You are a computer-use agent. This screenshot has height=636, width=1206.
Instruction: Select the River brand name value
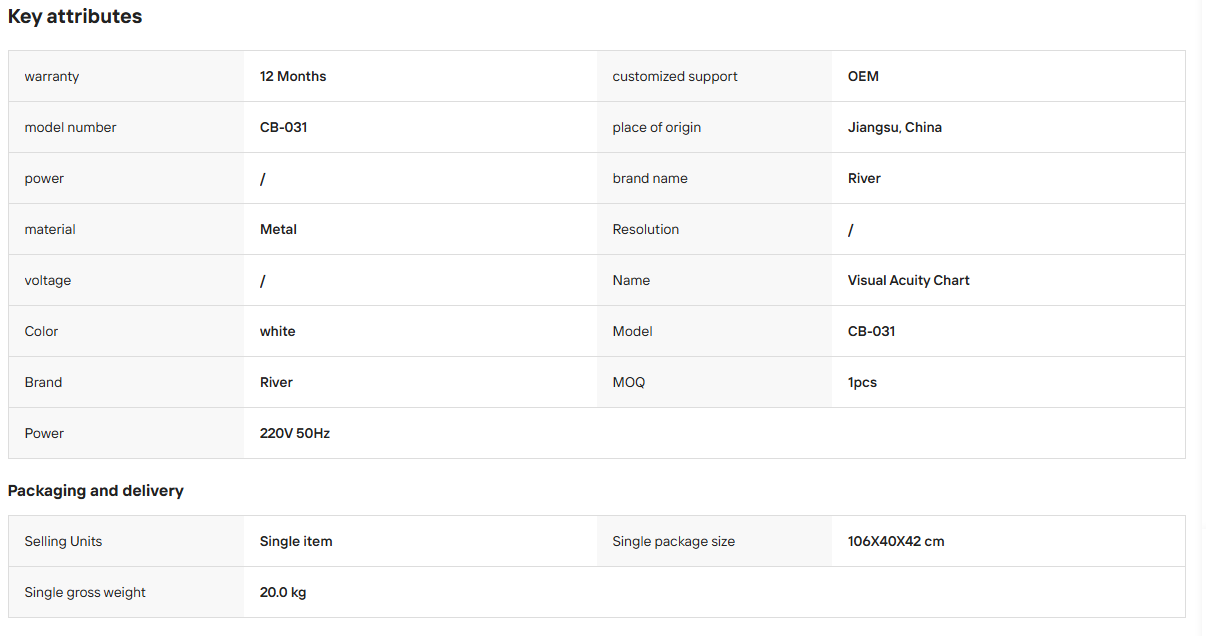[x=864, y=178]
